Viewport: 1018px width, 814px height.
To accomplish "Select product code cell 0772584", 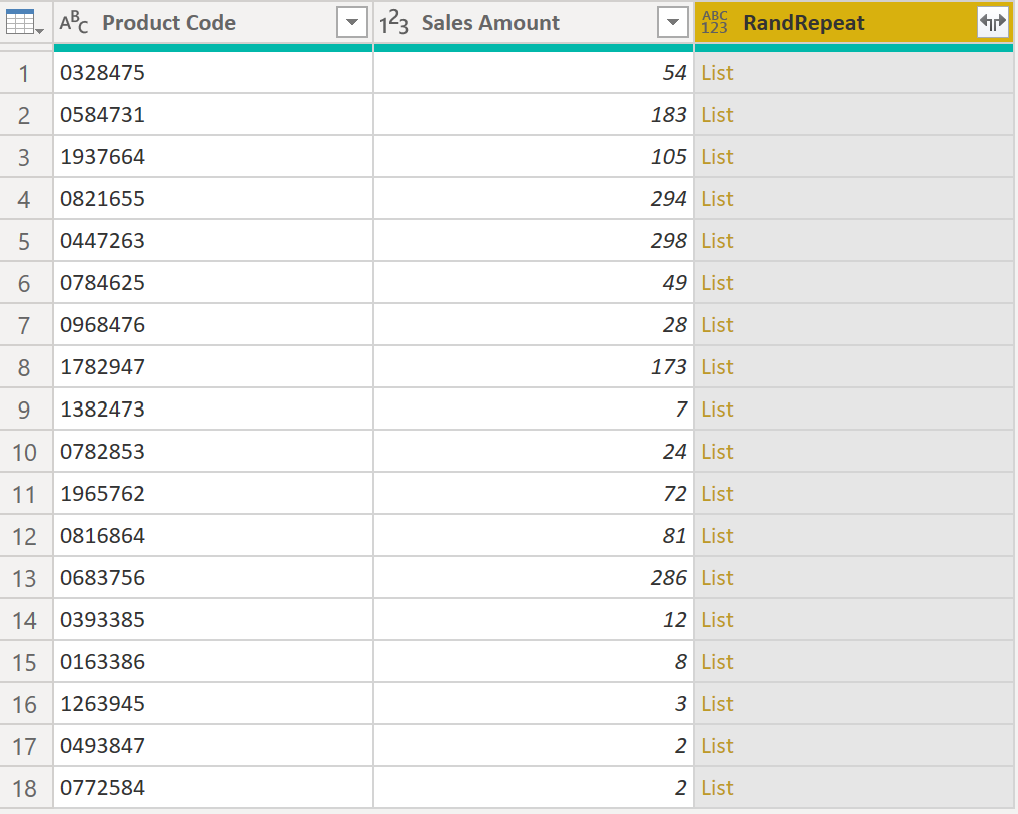I will point(213,788).
